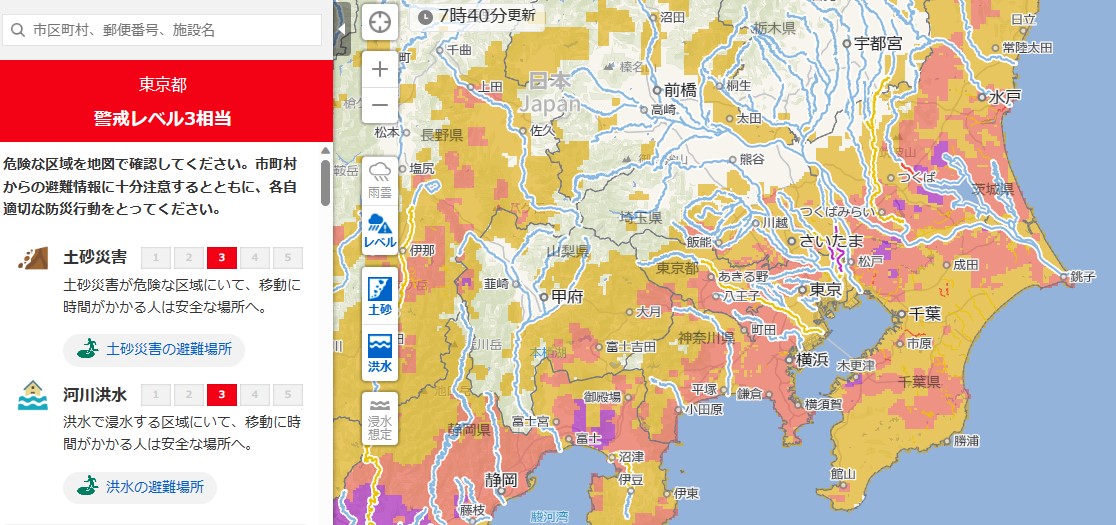Image resolution: width=1116 pixels, height=525 pixels.
Task: Toggle the 雨雲 rain cloud layer
Action: pos(380,179)
